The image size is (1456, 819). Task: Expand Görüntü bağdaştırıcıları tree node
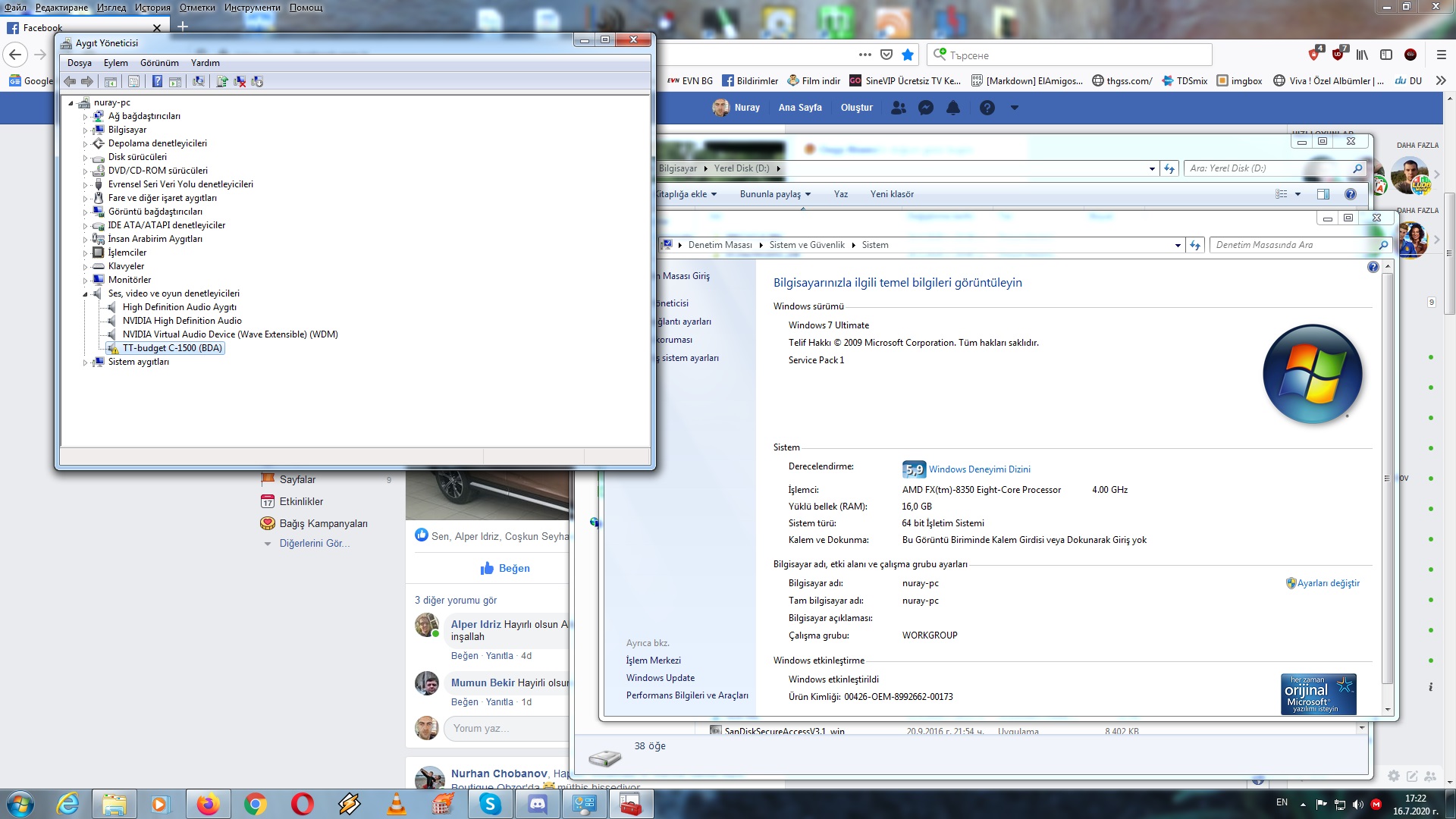(x=86, y=212)
